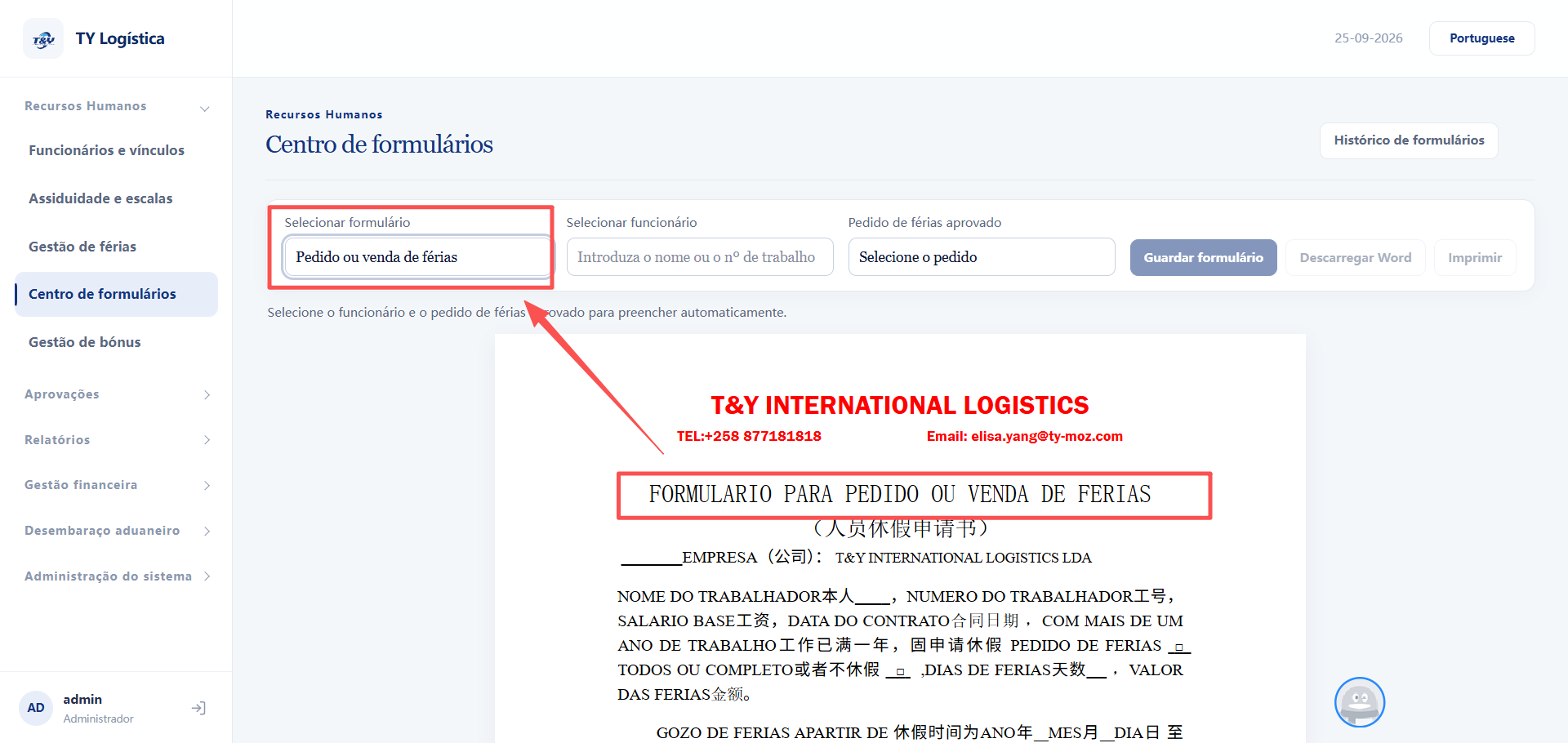Viewport: 1568px width, 743px height.
Task: Open the chatbot assistant floating icon
Action: (x=1360, y=702)
